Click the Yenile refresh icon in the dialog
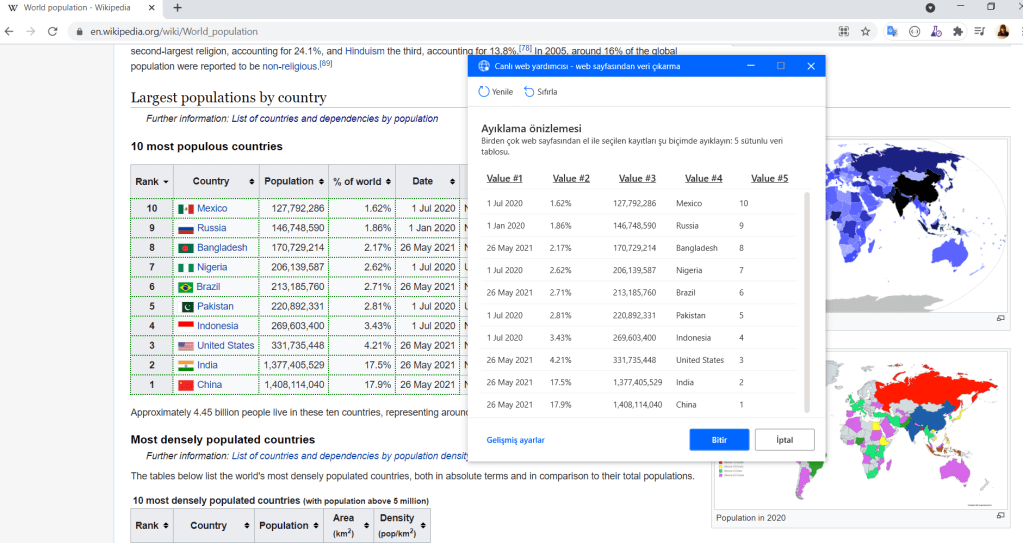 [x=484, y=92]
